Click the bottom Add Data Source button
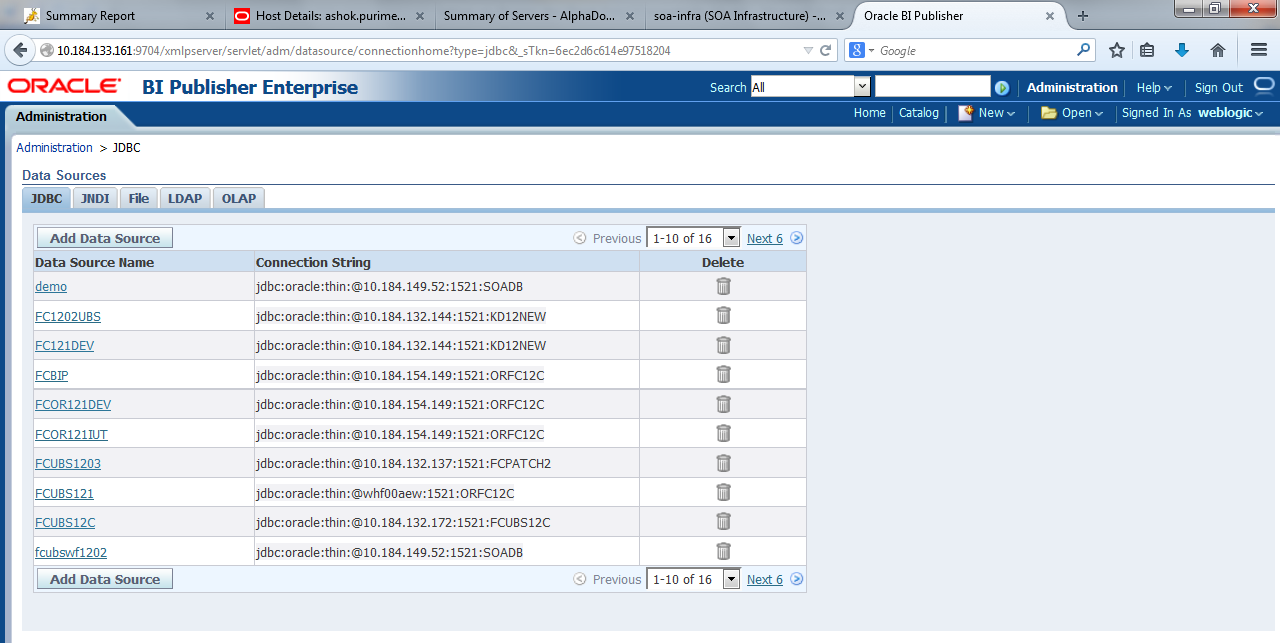This screenshot has width=1280, height=643. 105,579
